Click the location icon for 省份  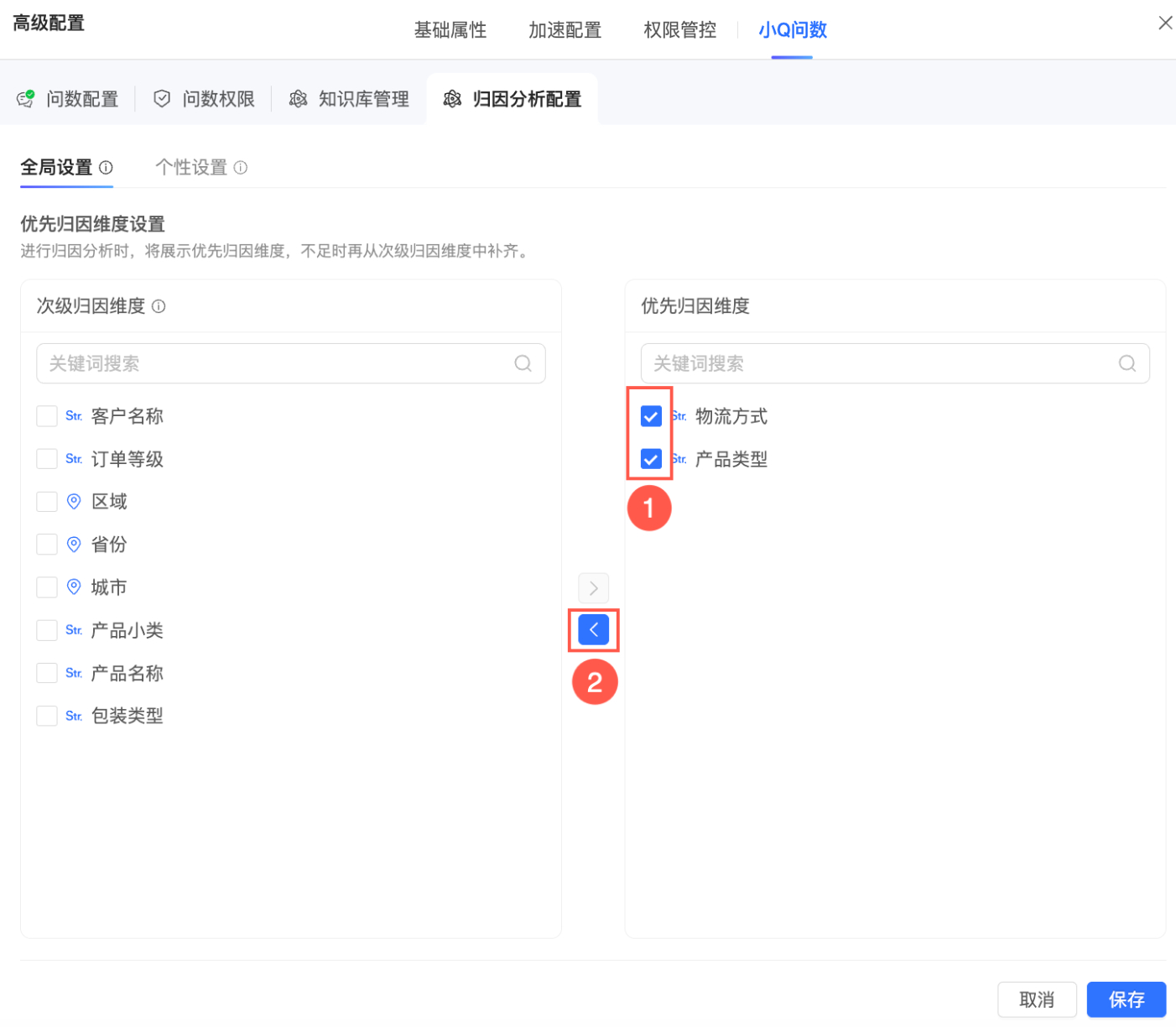pos(74,544)
